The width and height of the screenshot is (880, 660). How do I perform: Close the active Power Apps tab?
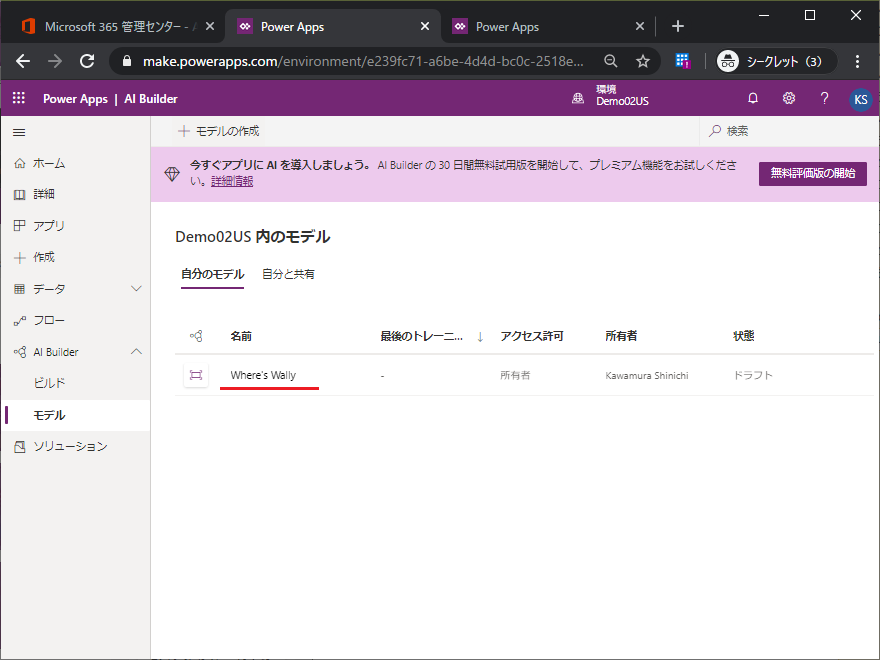[425, 26]
